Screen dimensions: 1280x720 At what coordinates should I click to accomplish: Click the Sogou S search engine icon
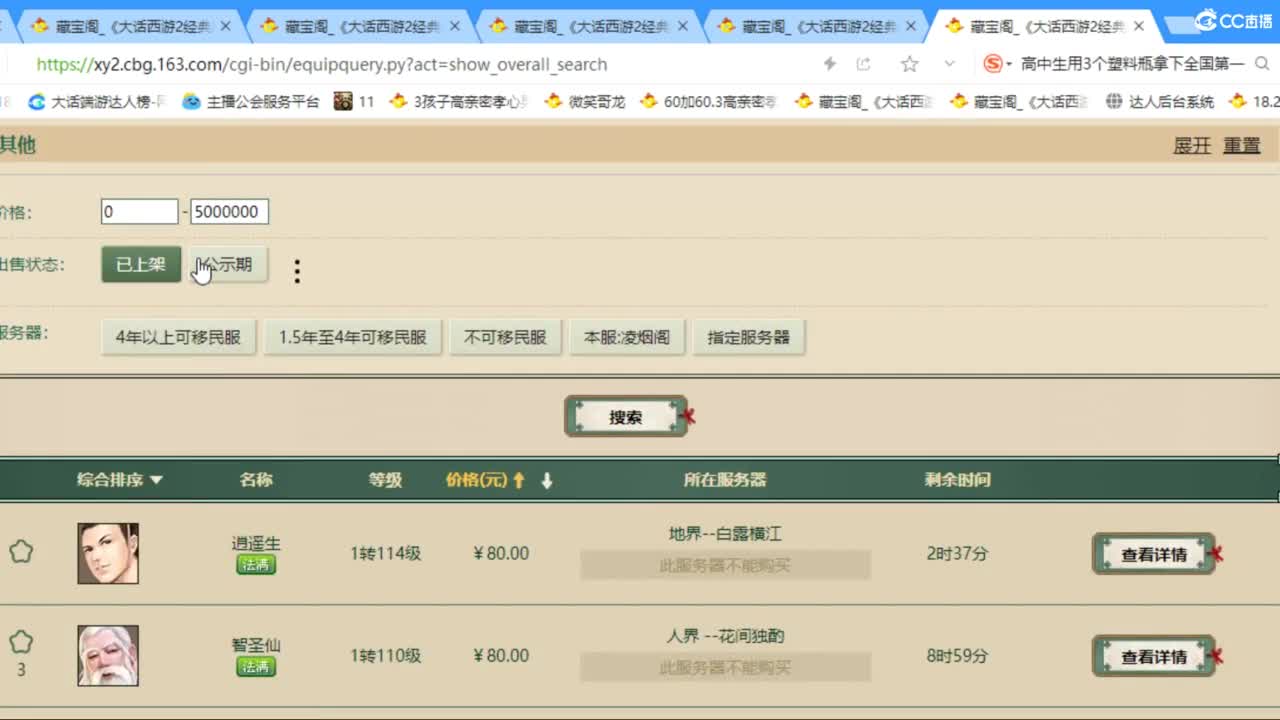[992, 64]
